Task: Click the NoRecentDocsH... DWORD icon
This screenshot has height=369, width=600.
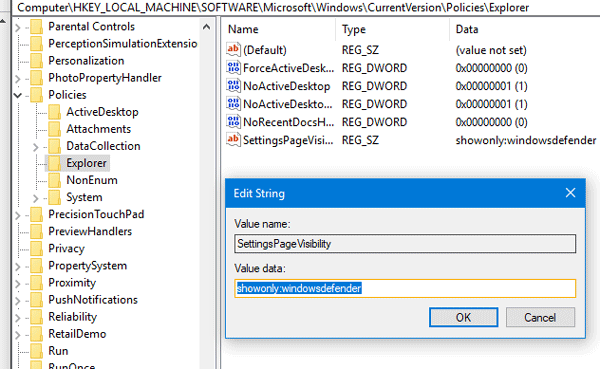Action: [233, 122]
